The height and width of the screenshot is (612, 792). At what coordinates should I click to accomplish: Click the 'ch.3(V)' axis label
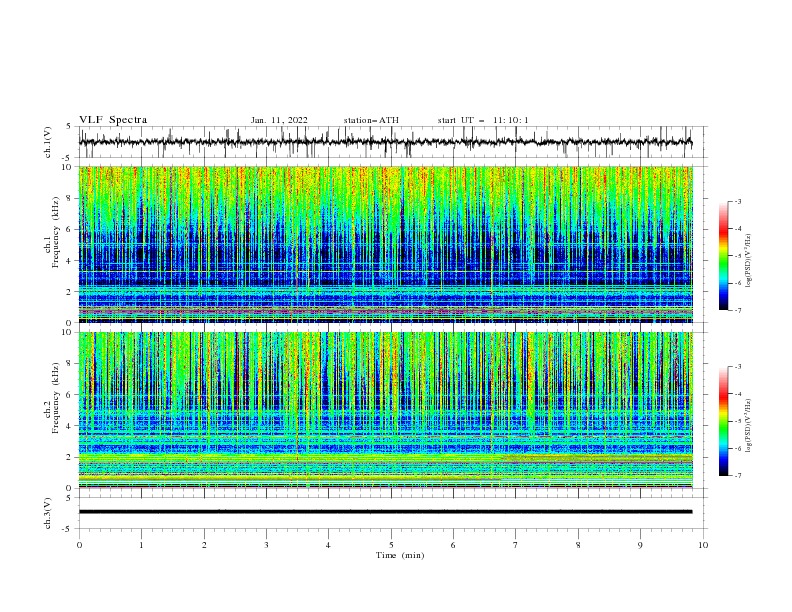(48, 513)
